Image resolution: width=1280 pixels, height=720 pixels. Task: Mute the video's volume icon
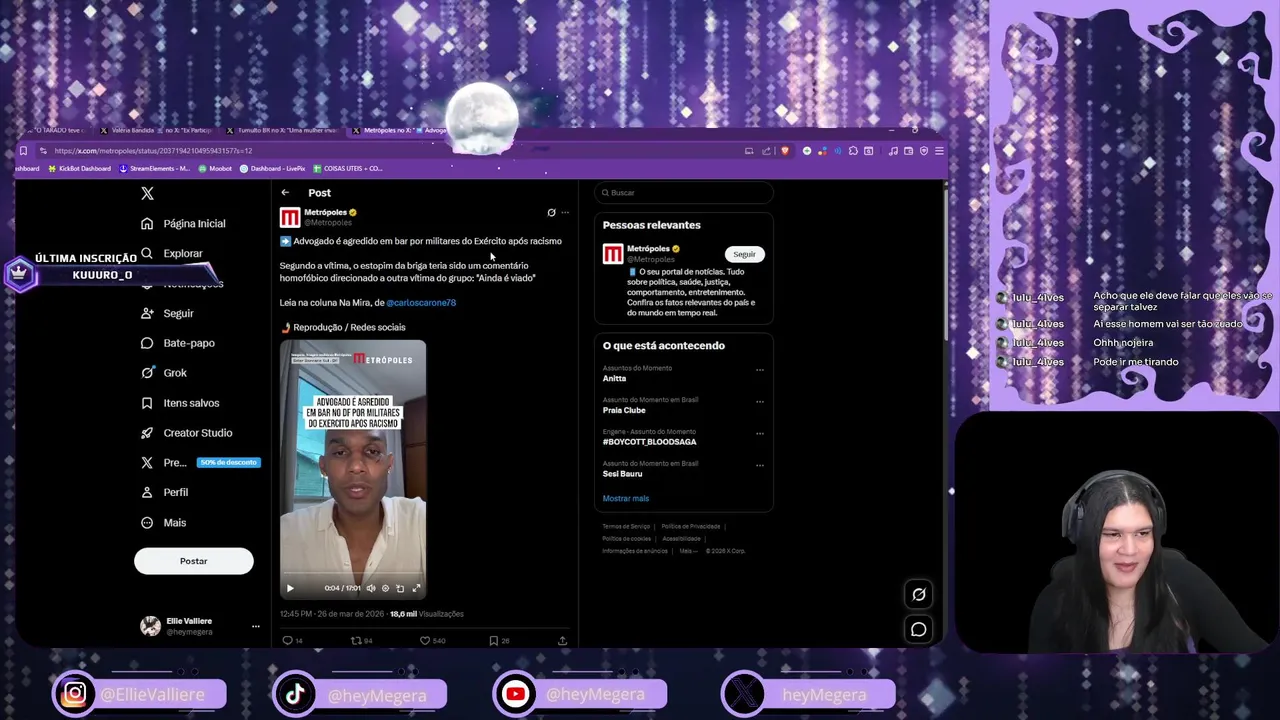pyautogui.click(x=371, y=588)
